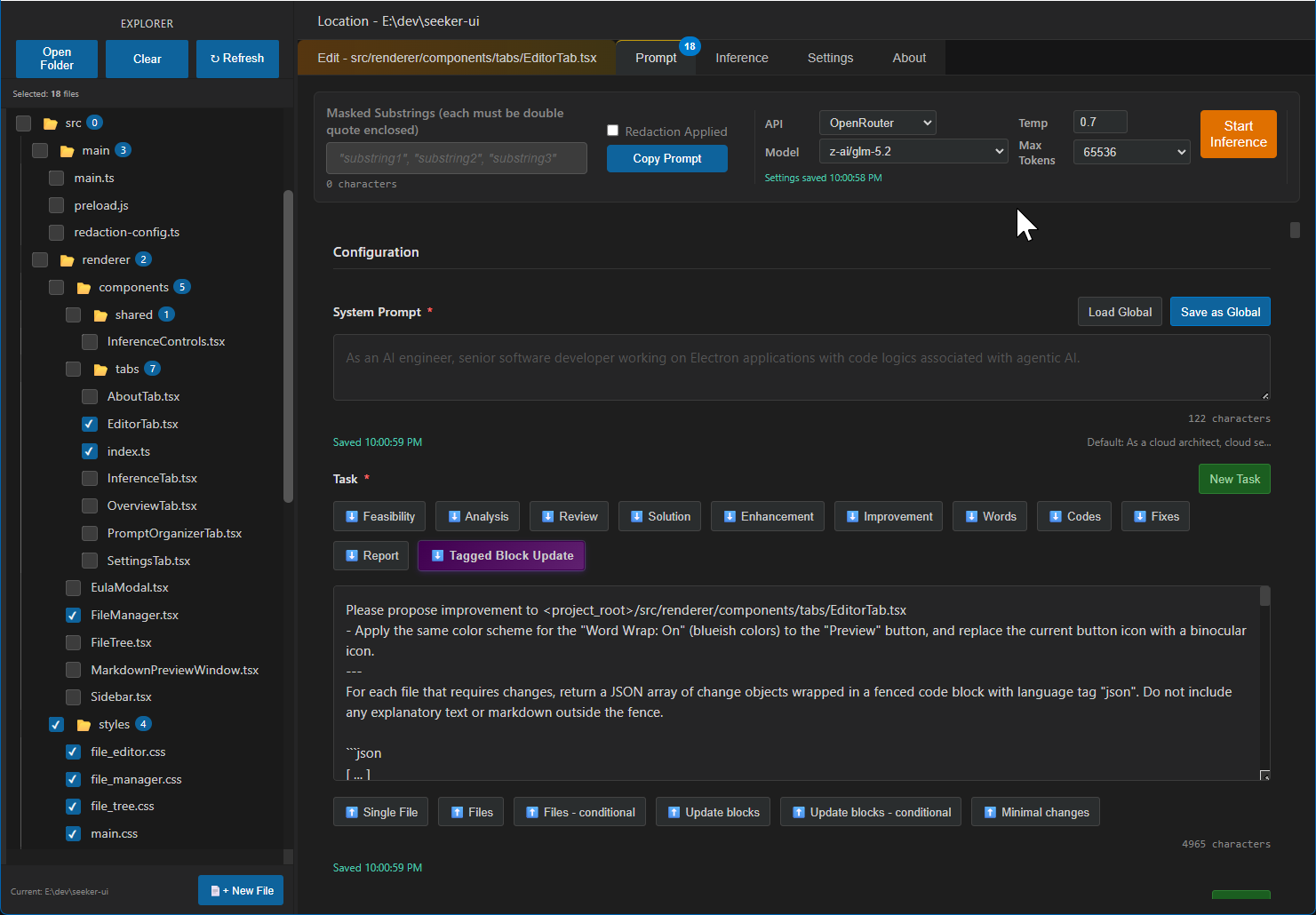Append the Minimal changes format
Screen dimensions: 1316x915
(1035, 812)
